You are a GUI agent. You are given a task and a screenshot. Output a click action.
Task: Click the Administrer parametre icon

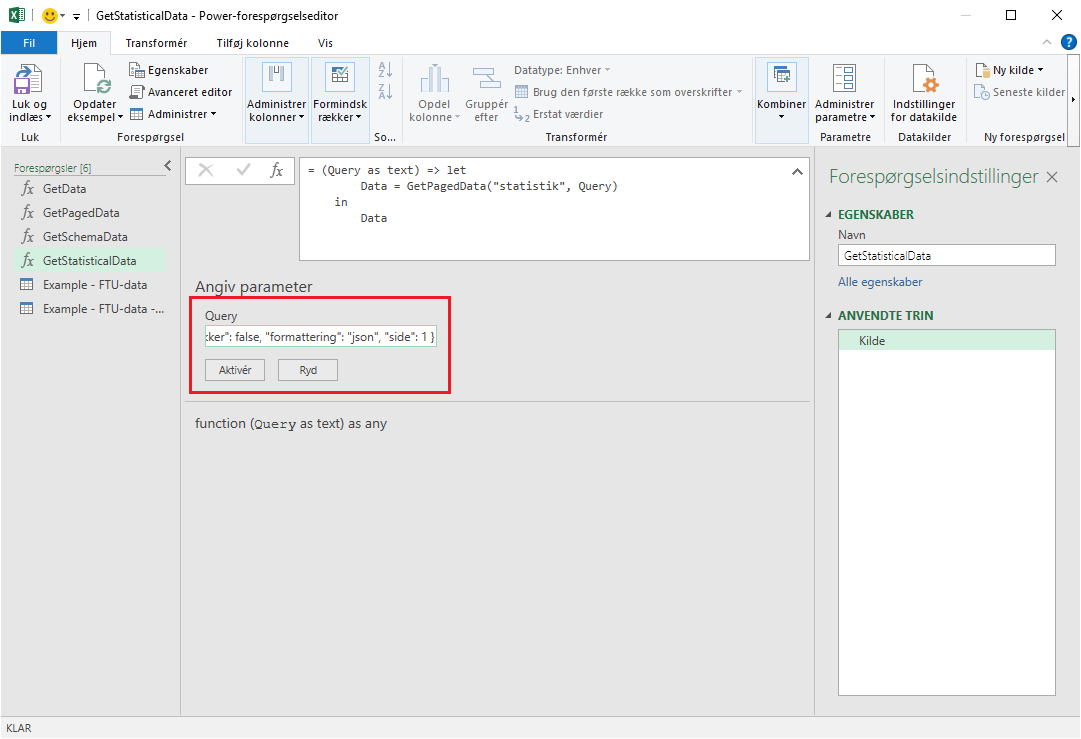tap(844, 80)
